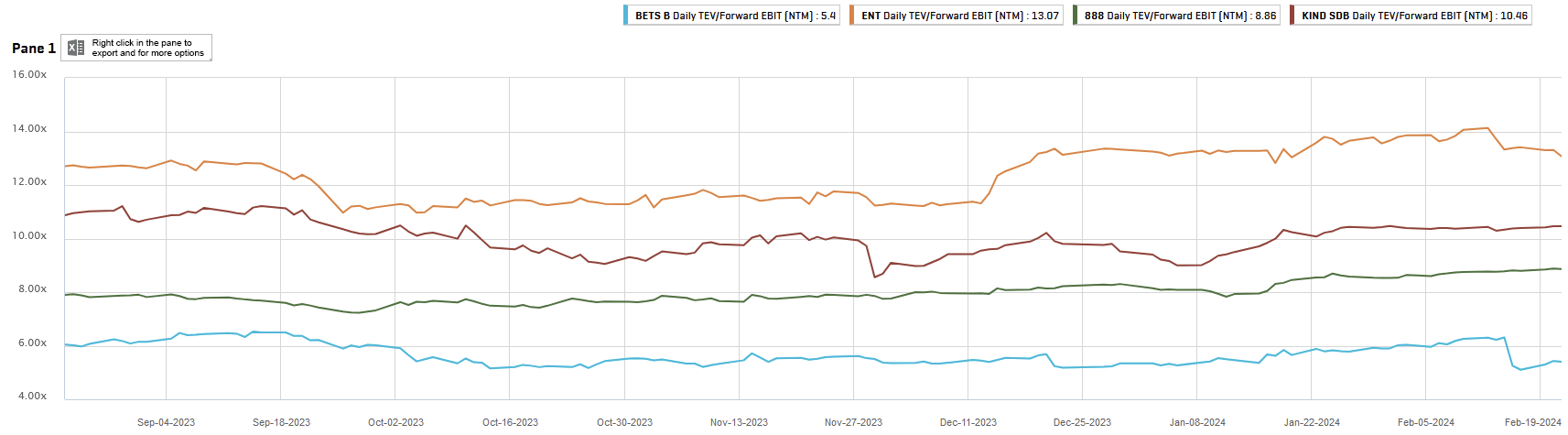This screenshot has width=1568, height=435.
Task: Click the blue BETS B color swatch
Action: pos(626,16)
